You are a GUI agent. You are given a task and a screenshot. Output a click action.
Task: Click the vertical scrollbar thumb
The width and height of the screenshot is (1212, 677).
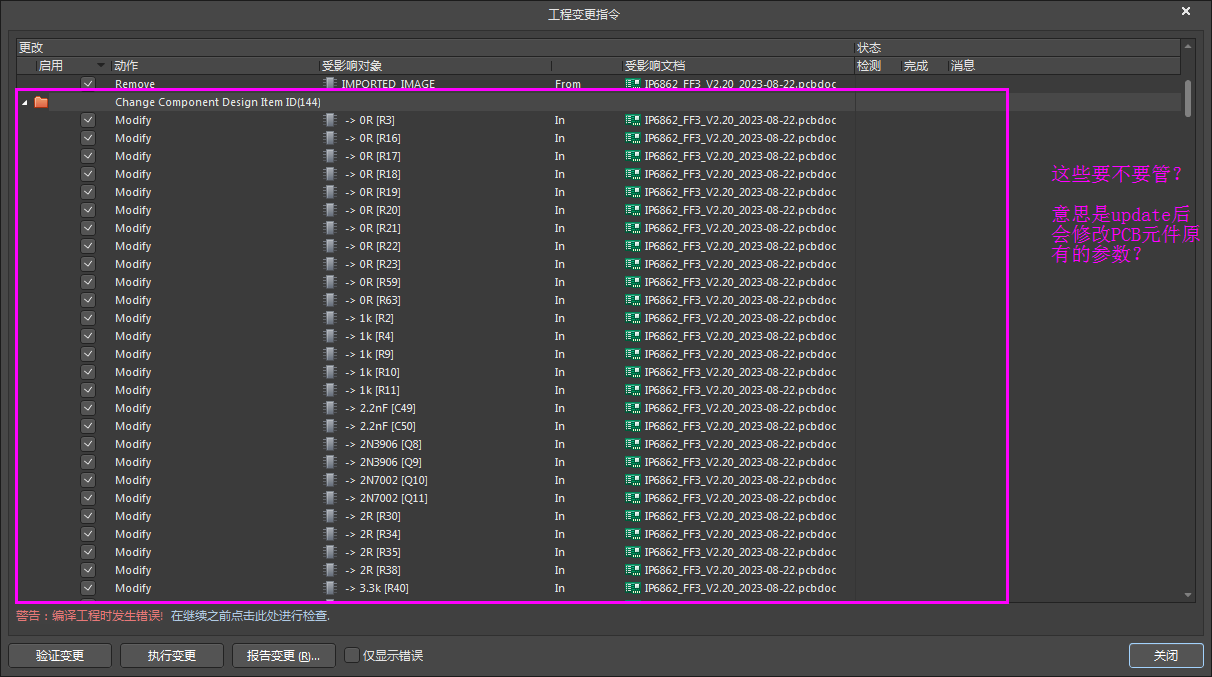(x=1188, y=98)
